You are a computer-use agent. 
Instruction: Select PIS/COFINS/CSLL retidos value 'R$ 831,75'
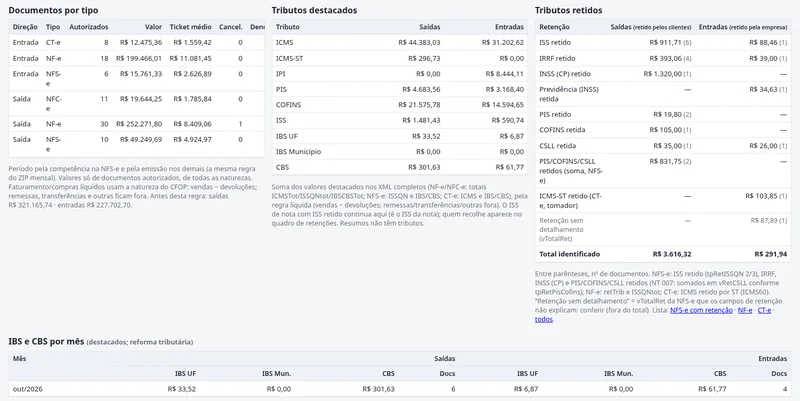tap(665, 161)
